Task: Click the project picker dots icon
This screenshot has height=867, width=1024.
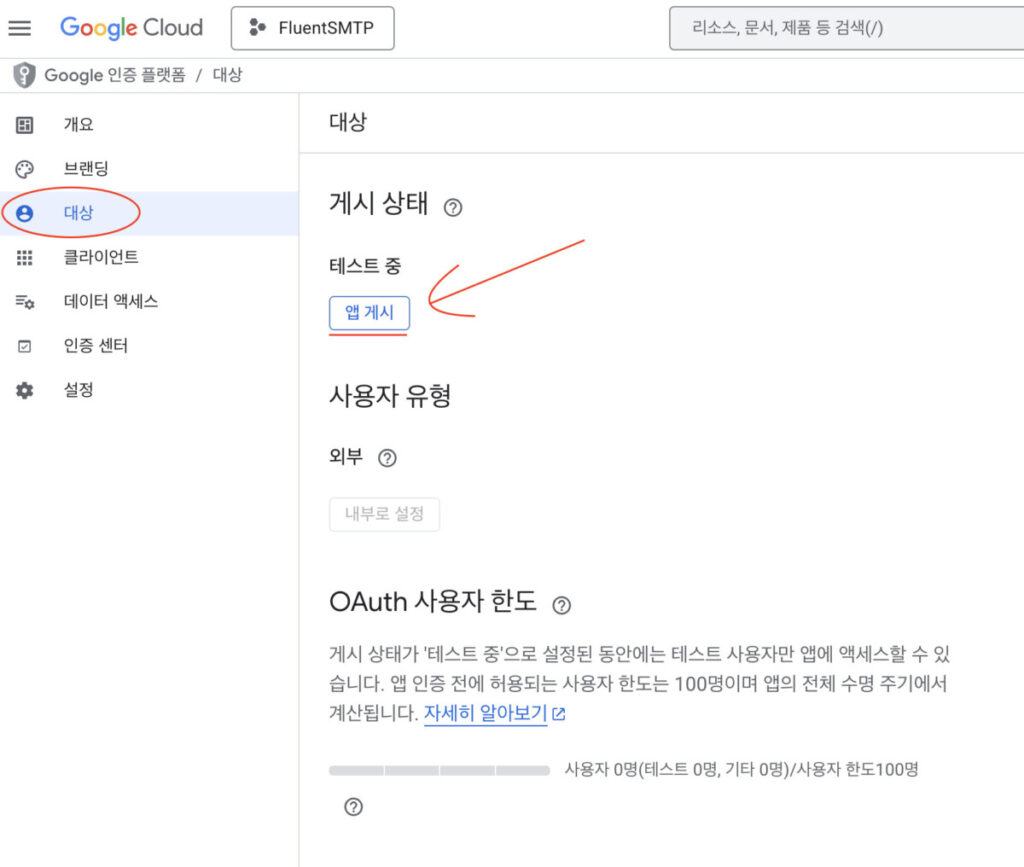Action: 257,27
